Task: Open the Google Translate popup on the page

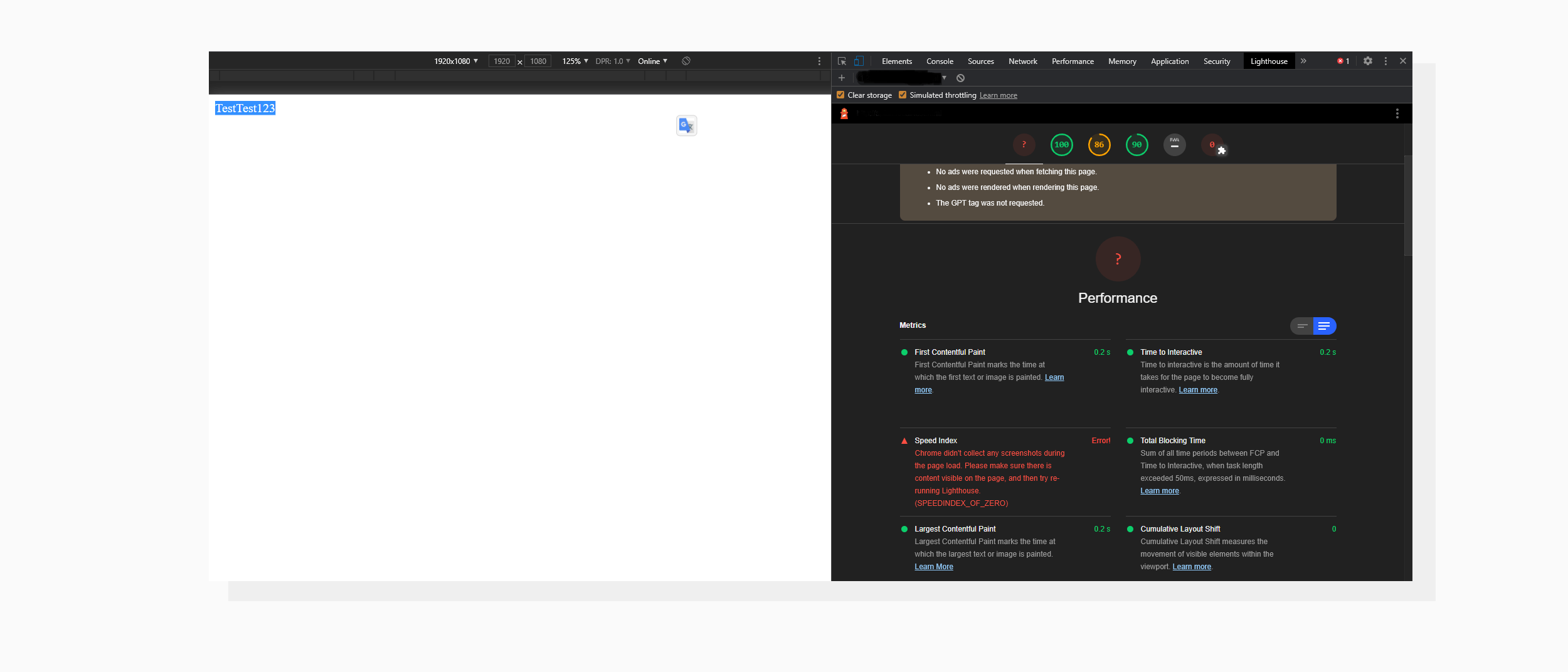Action: [x=686, y=125]
